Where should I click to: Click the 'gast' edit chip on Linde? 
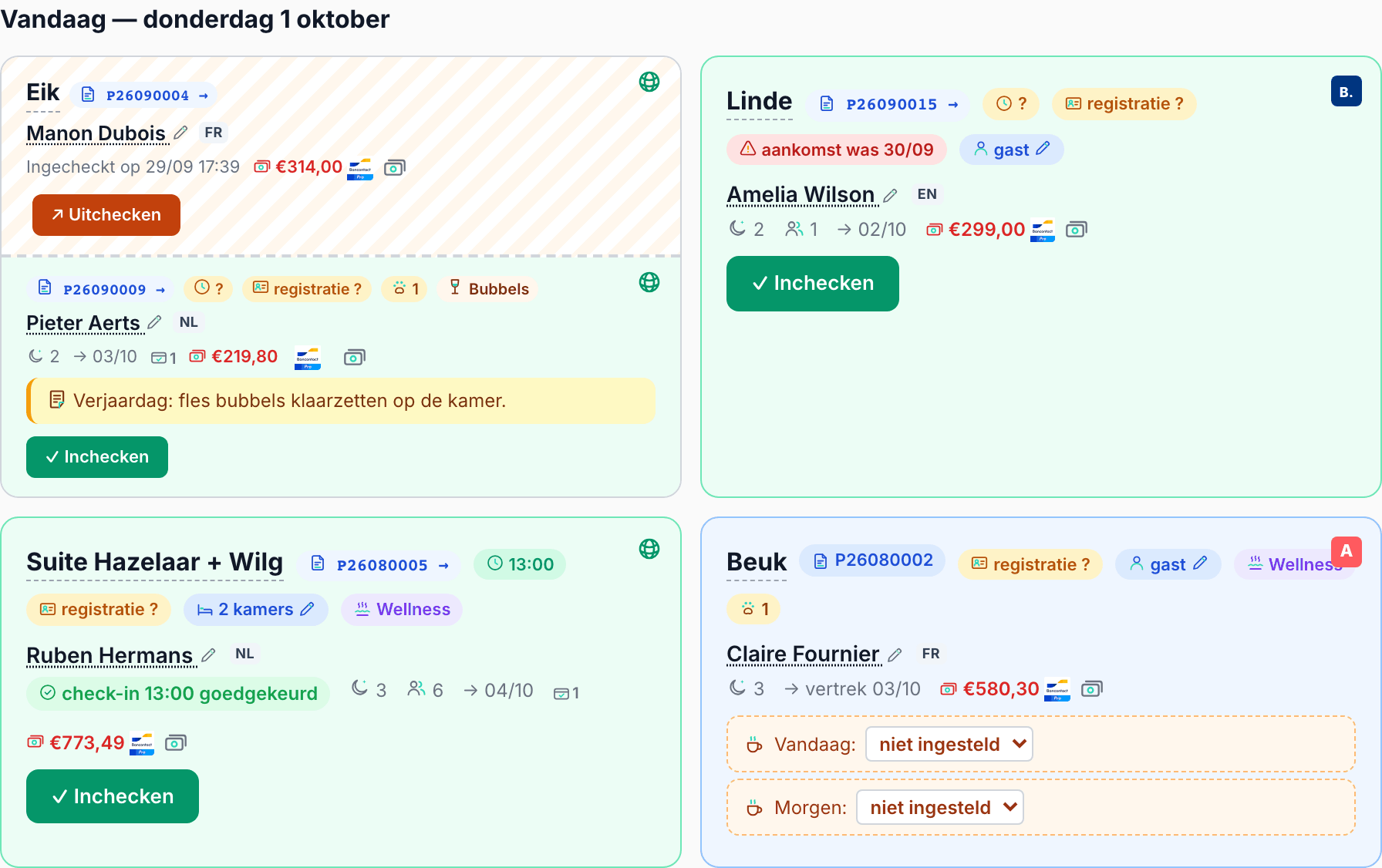1012,150
